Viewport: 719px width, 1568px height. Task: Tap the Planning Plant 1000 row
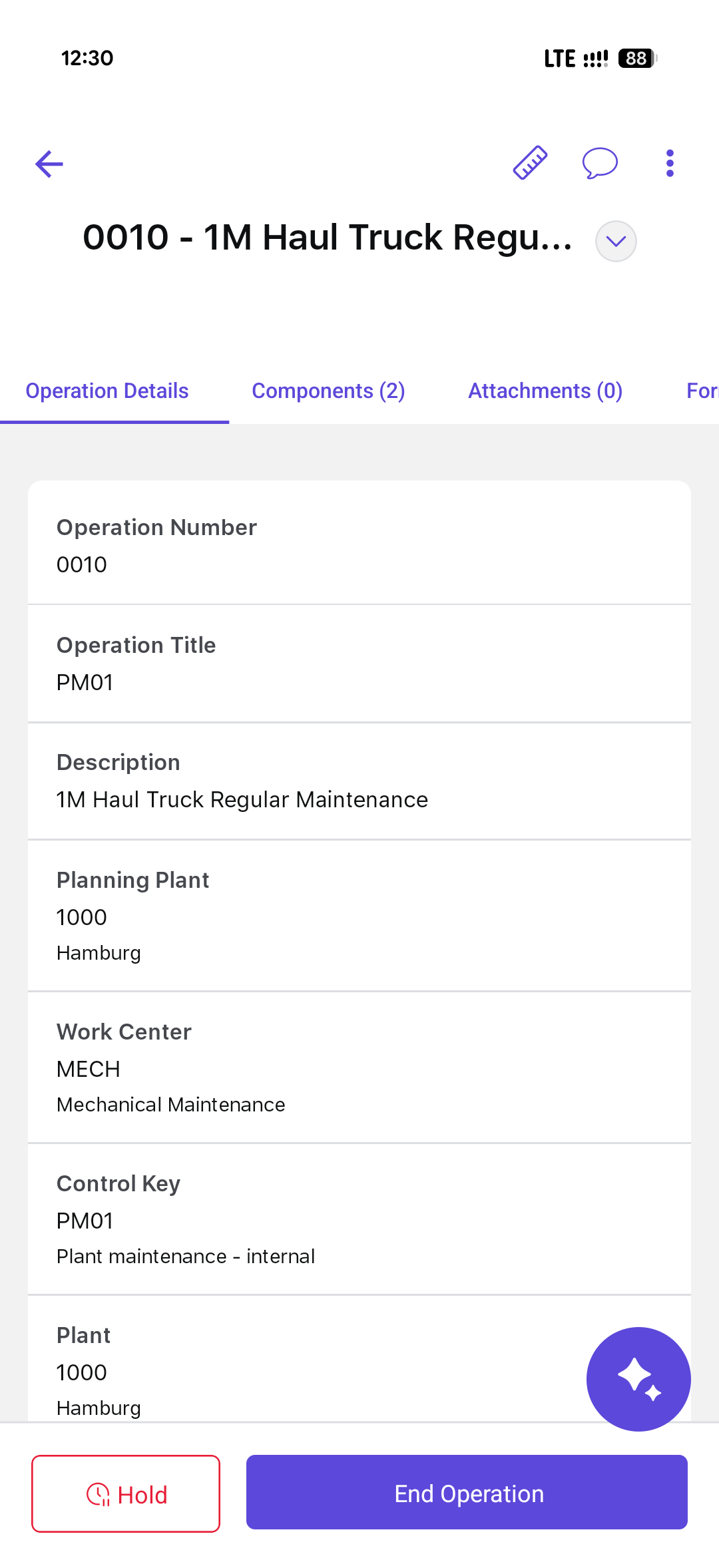[359, 916]
